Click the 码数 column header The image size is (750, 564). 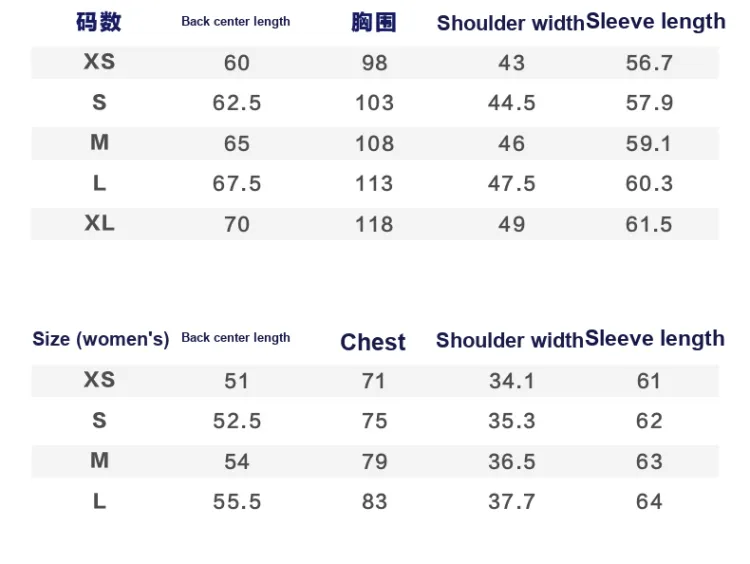[99, 22]
